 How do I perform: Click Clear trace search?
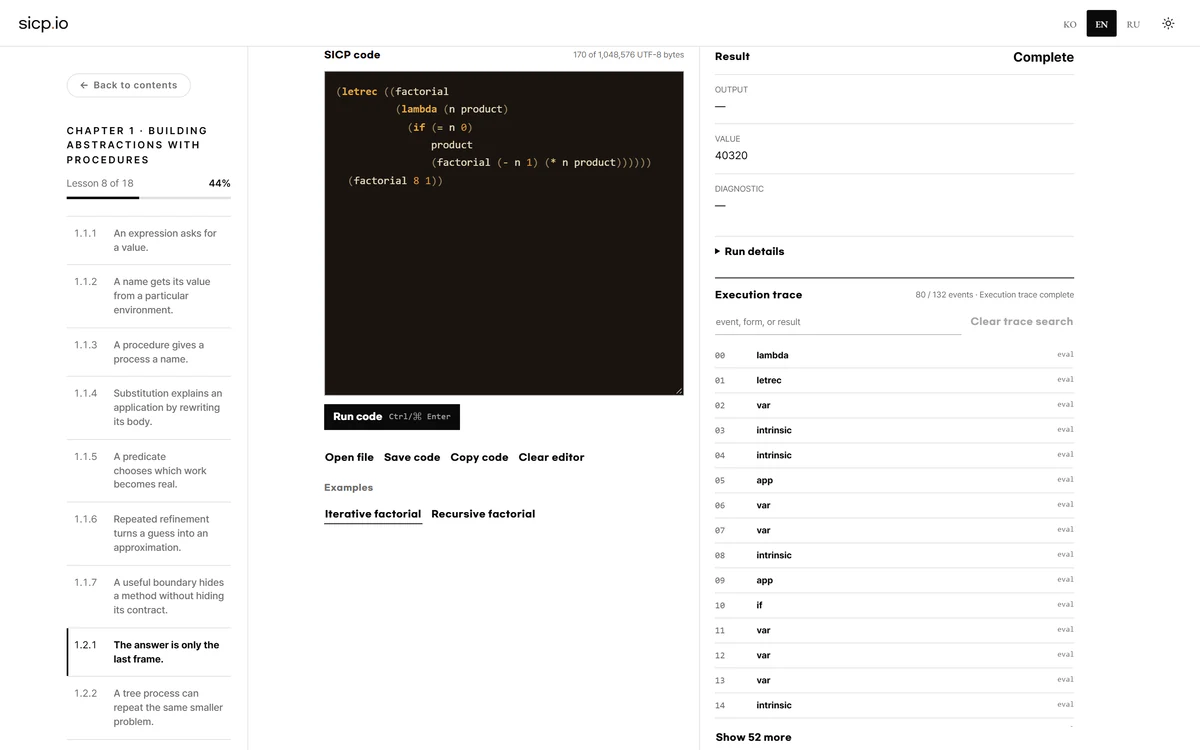click(1021, 321)
